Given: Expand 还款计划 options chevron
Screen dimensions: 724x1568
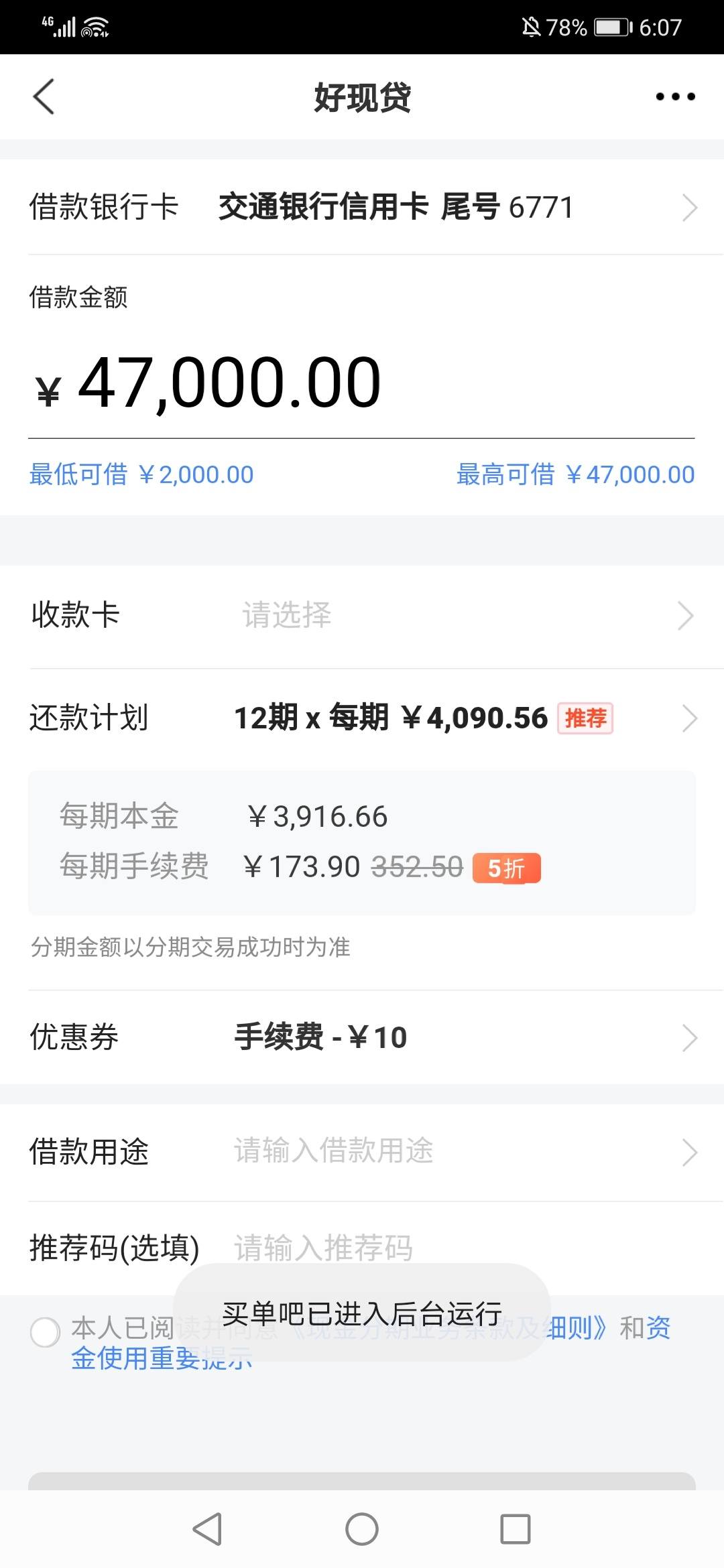Looking at the screenshot, I should 689,718.
